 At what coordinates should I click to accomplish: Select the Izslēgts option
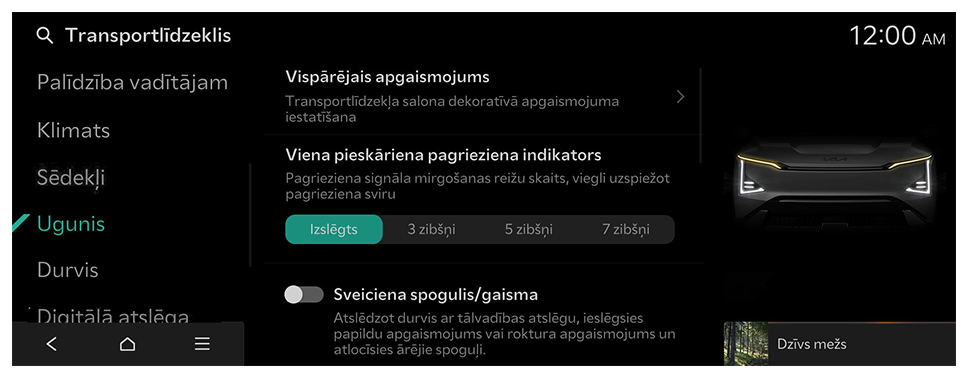(333, 230)
